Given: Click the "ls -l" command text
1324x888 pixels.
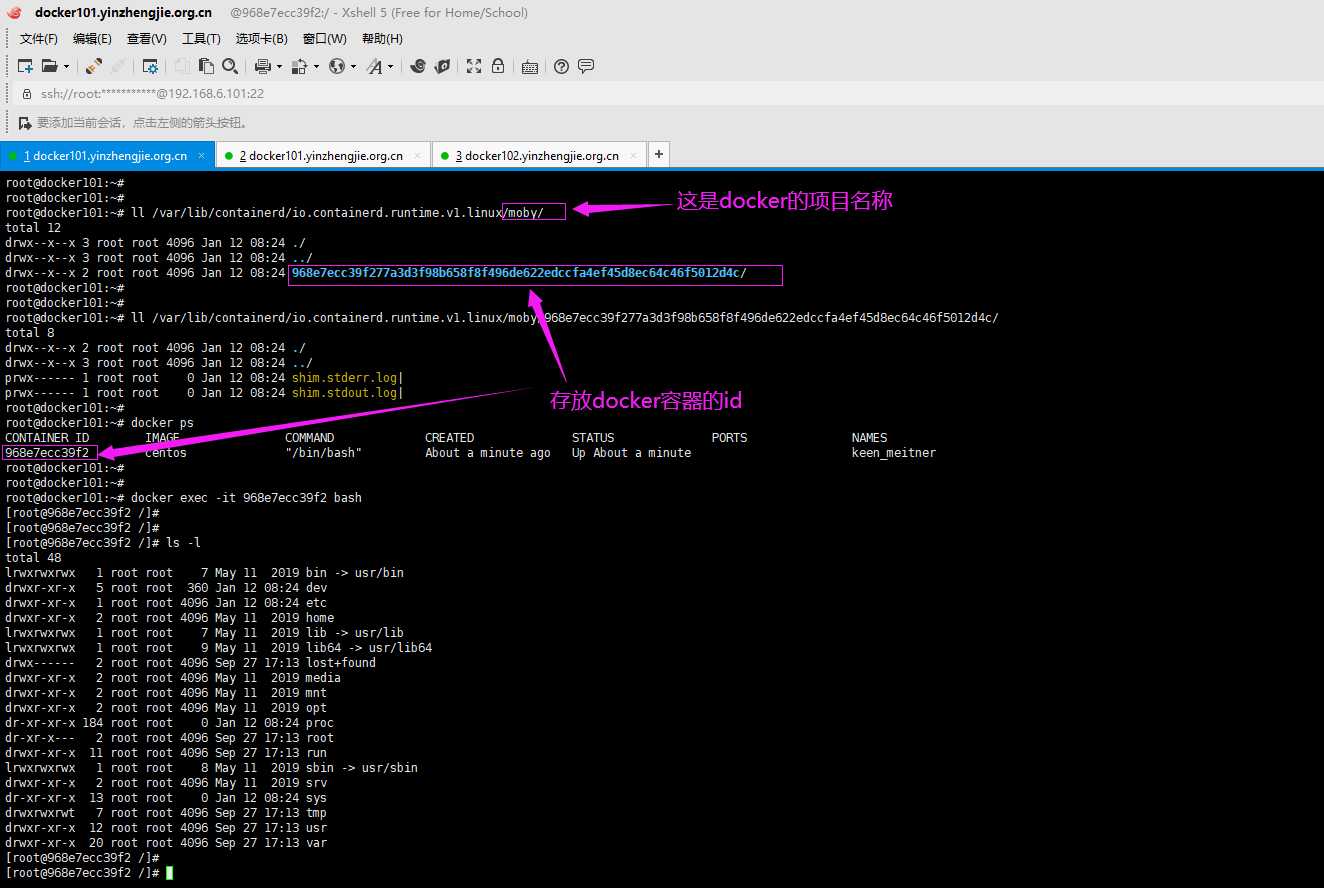Looking at the screenshot, I should [x=183, y=543].
